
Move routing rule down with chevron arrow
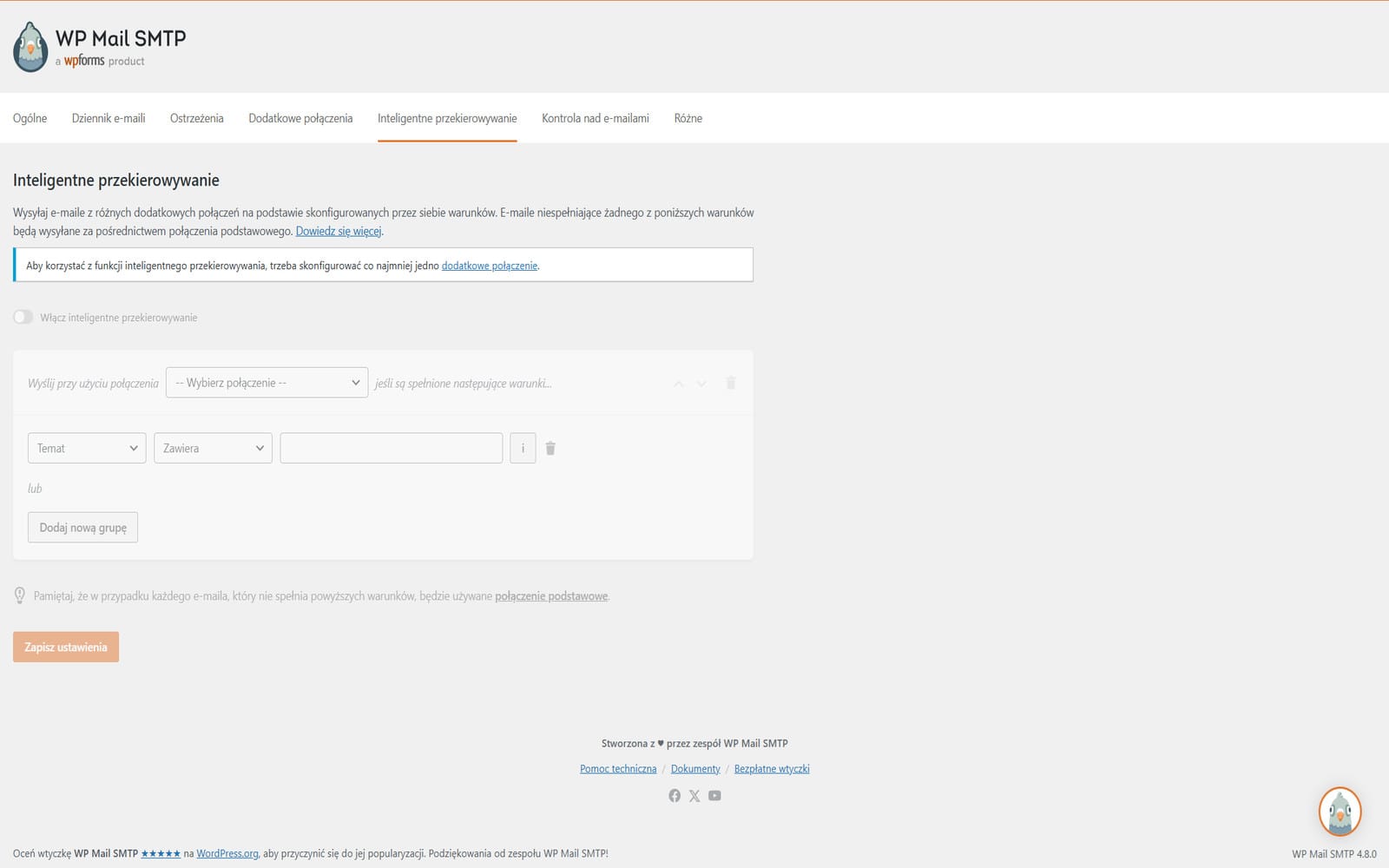click(701, 384)
